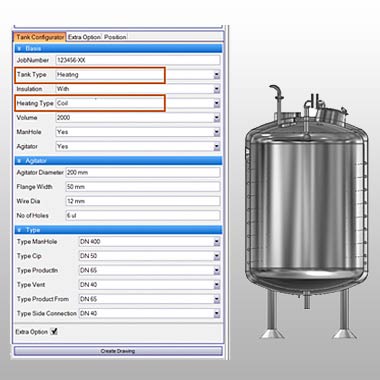Screen dimensions: 380x380
Task: Collapse the Type section header
Action: pos(118,230)
